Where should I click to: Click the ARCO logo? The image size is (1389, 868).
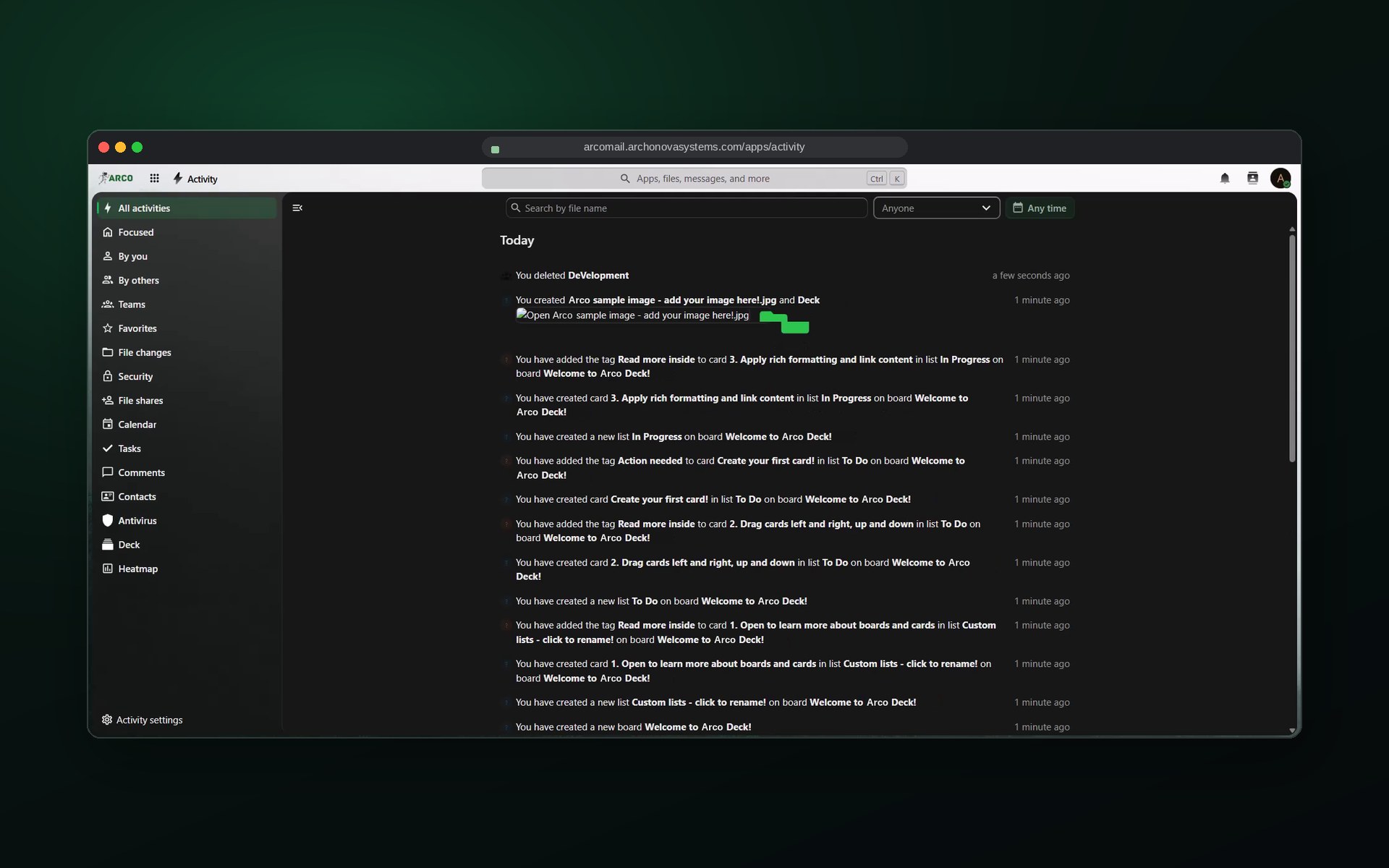pos(116,178)
